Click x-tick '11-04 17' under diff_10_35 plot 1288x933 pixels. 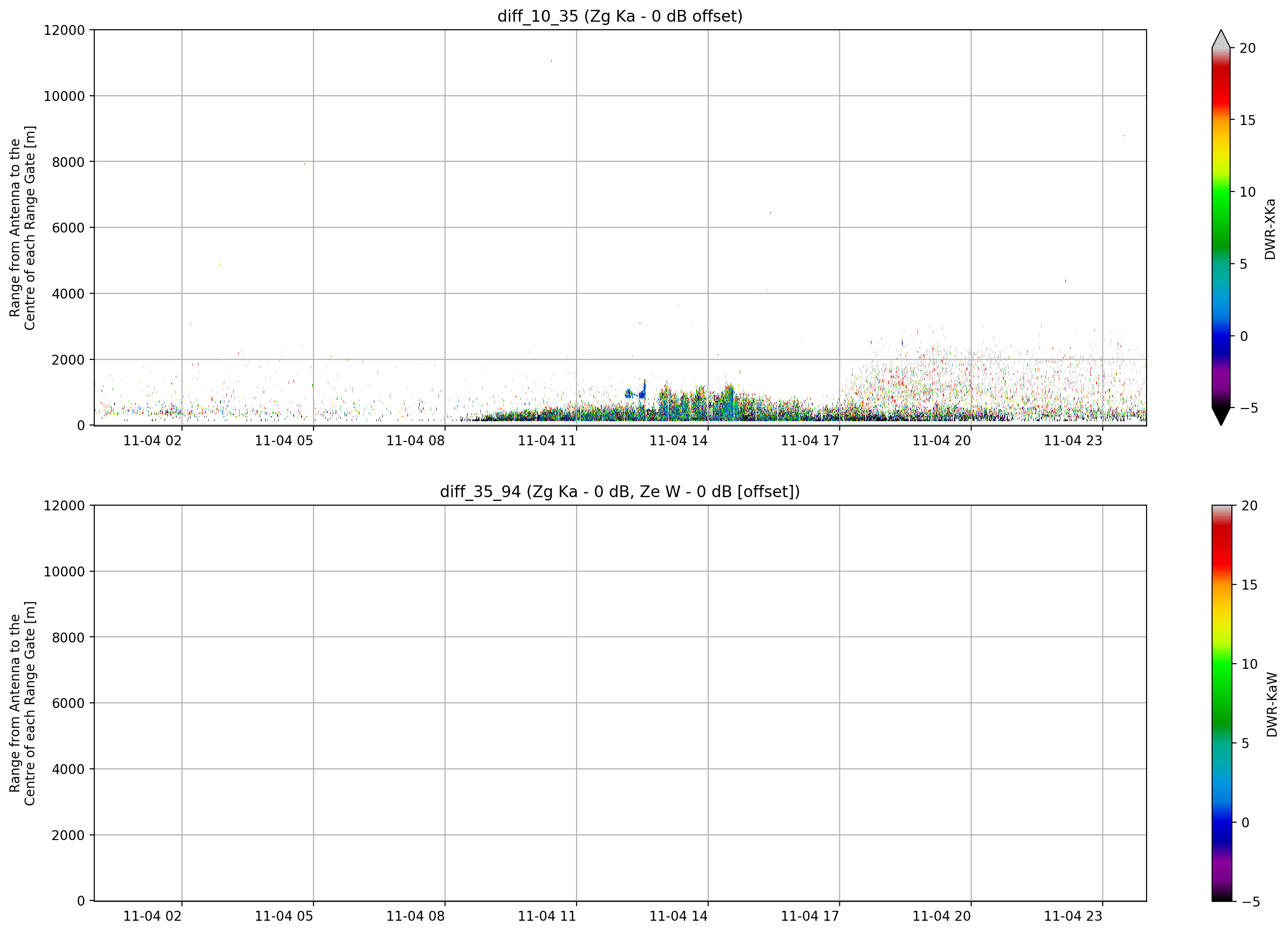pyautogui.click(x=810, y=441)
